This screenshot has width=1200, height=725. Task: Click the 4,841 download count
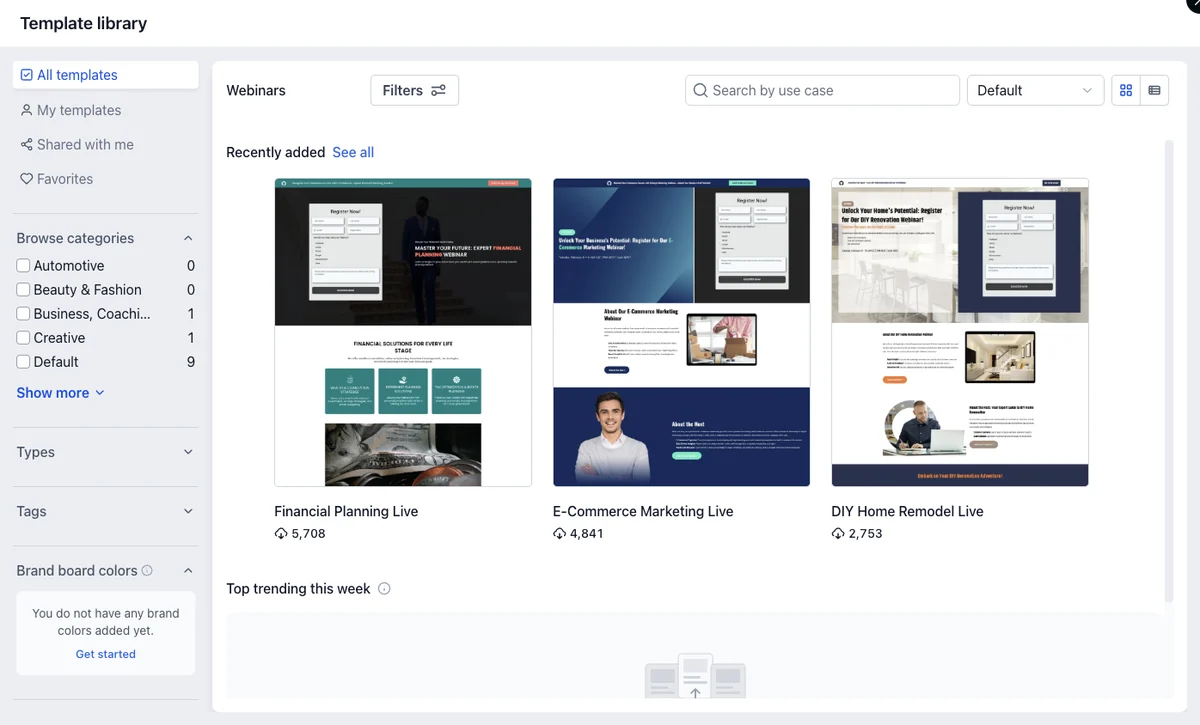point(586,534)
